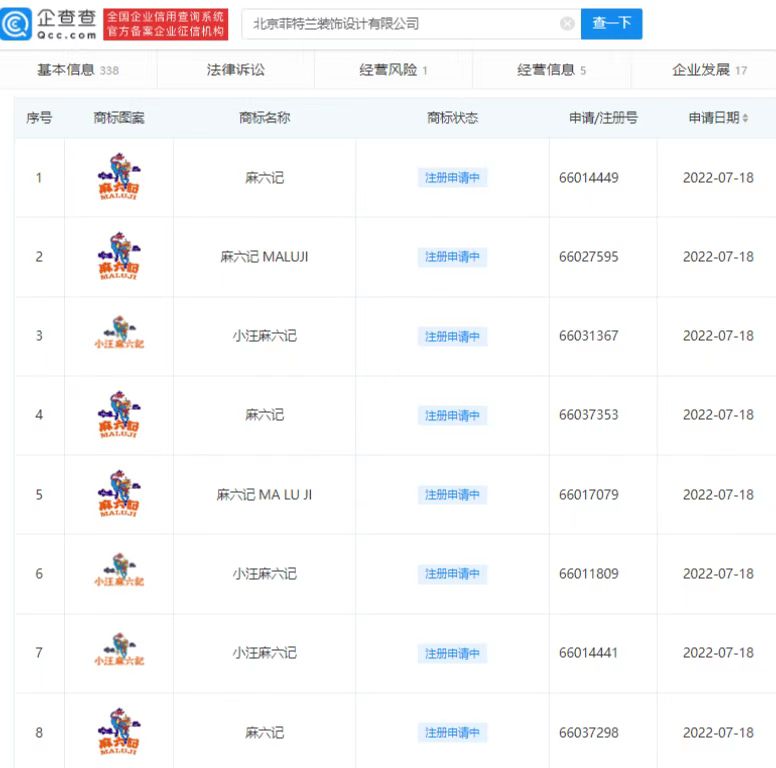Image resolution: width=776 pixels, height=768 pixels.
Task: Click the red 全国企业信用查询系统 banner
Action: [x=165, y=24]
